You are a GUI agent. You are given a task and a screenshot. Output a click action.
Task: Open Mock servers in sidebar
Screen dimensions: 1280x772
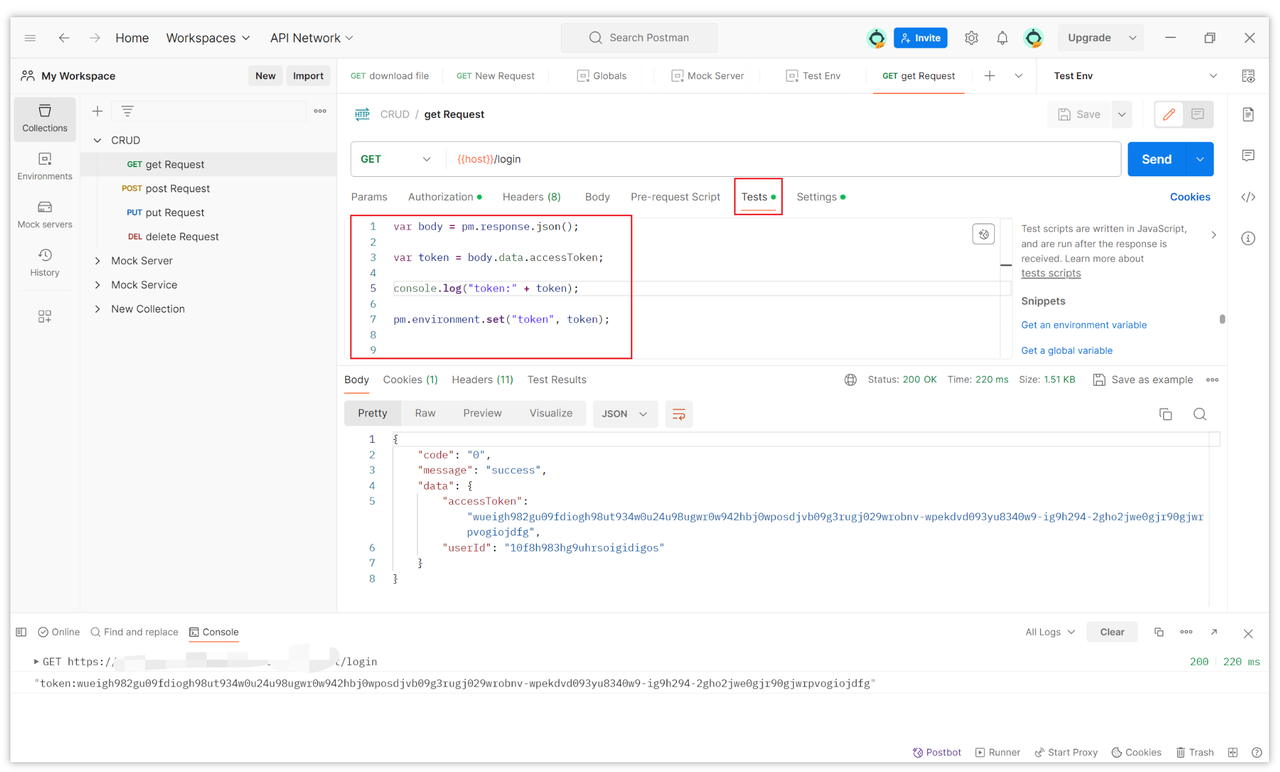[45, 214]
